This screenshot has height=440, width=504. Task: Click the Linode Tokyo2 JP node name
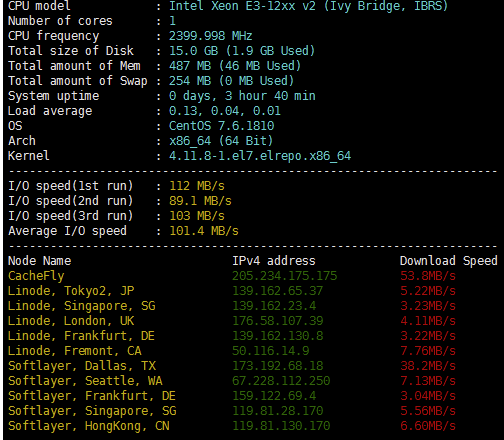coord(71,291)
